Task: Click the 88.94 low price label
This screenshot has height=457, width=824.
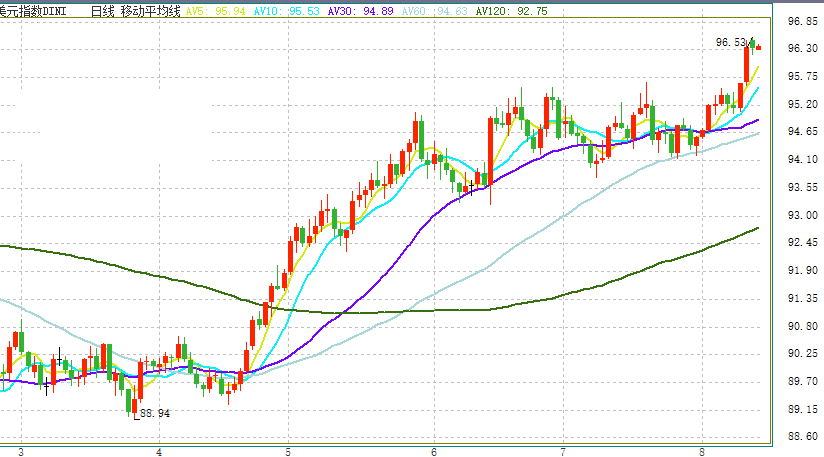Action: point(155,413)
